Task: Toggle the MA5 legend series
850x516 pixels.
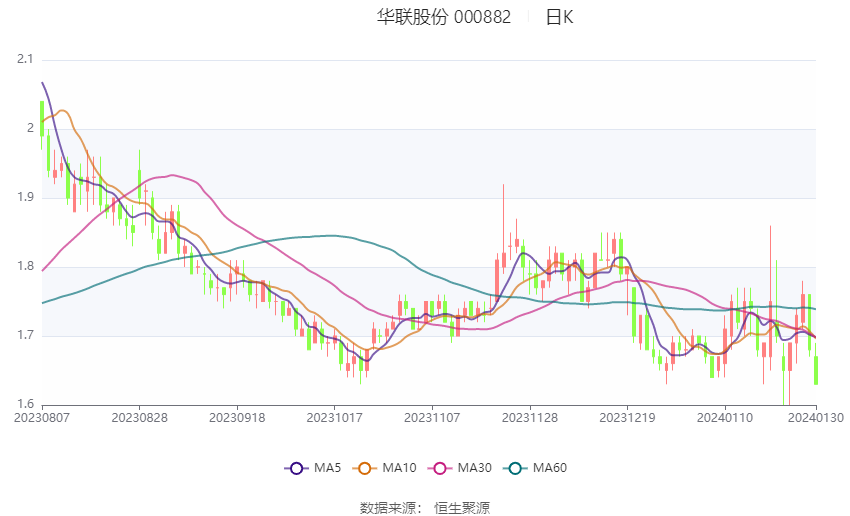Action: [313, 468]
